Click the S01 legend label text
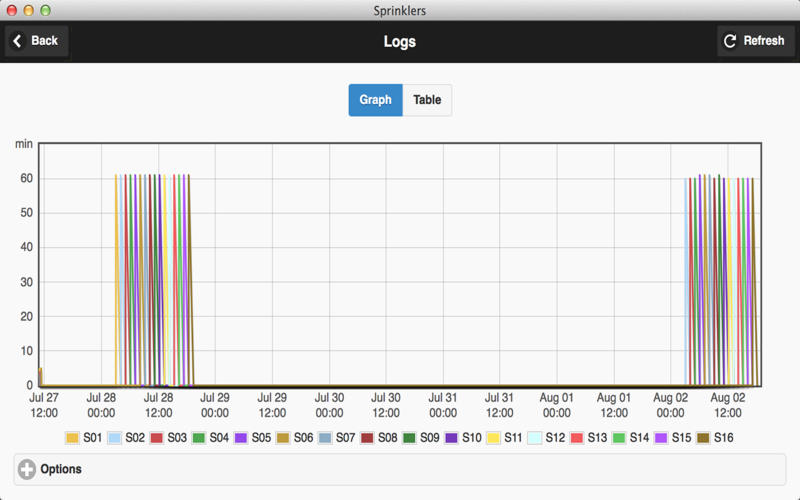Viewport: 800px width, 500px height. tap(93, 438)
